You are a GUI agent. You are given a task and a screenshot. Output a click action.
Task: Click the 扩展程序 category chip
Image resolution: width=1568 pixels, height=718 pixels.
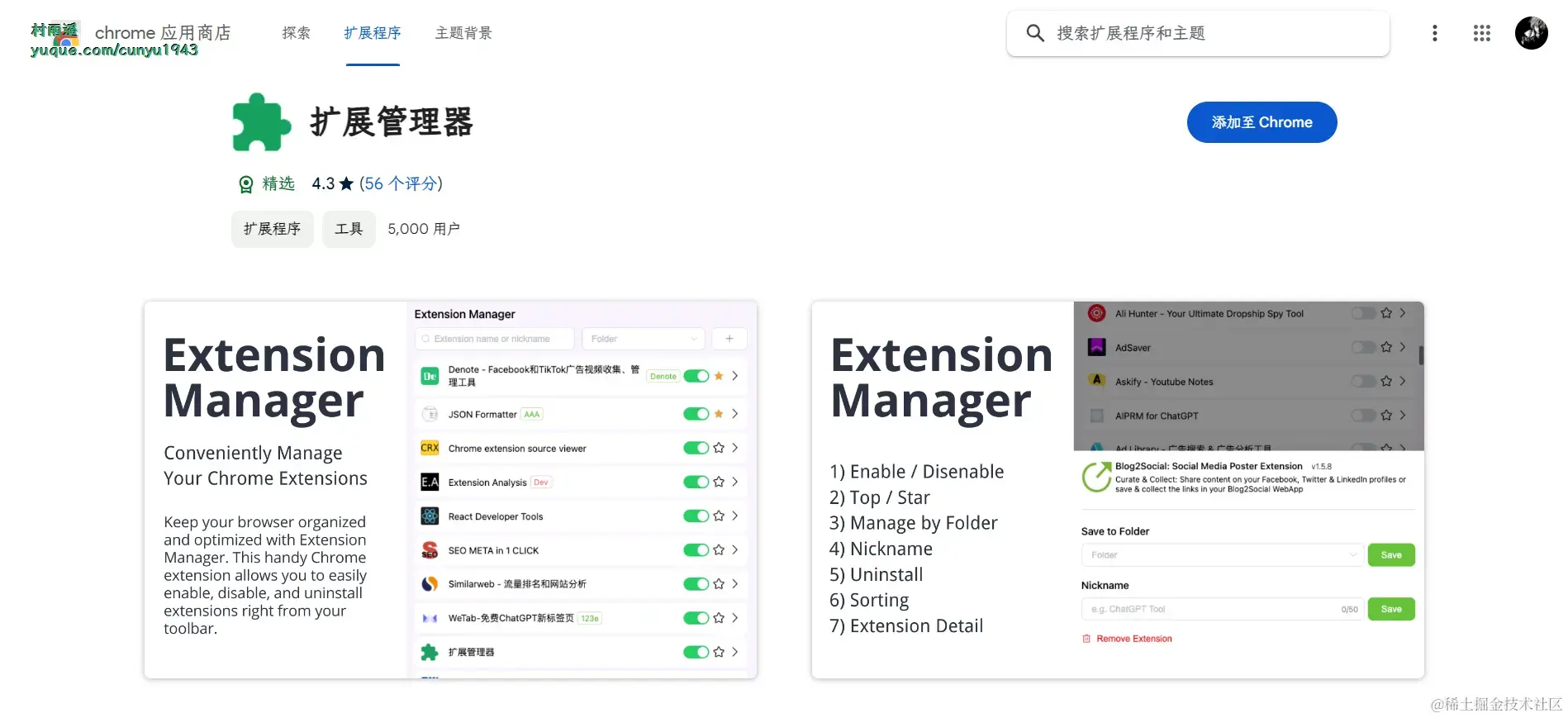click(272, 229)
